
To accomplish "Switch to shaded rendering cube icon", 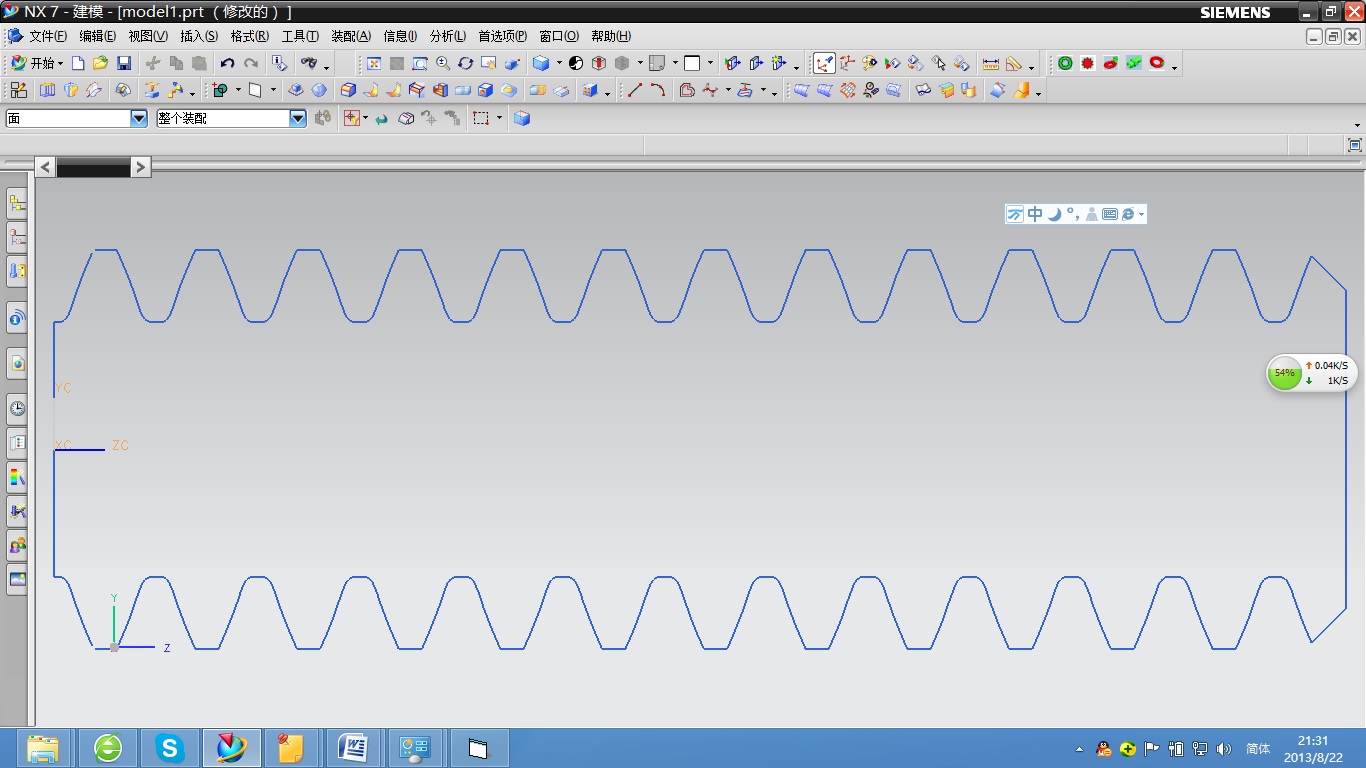I will click(x=541, y=63).
